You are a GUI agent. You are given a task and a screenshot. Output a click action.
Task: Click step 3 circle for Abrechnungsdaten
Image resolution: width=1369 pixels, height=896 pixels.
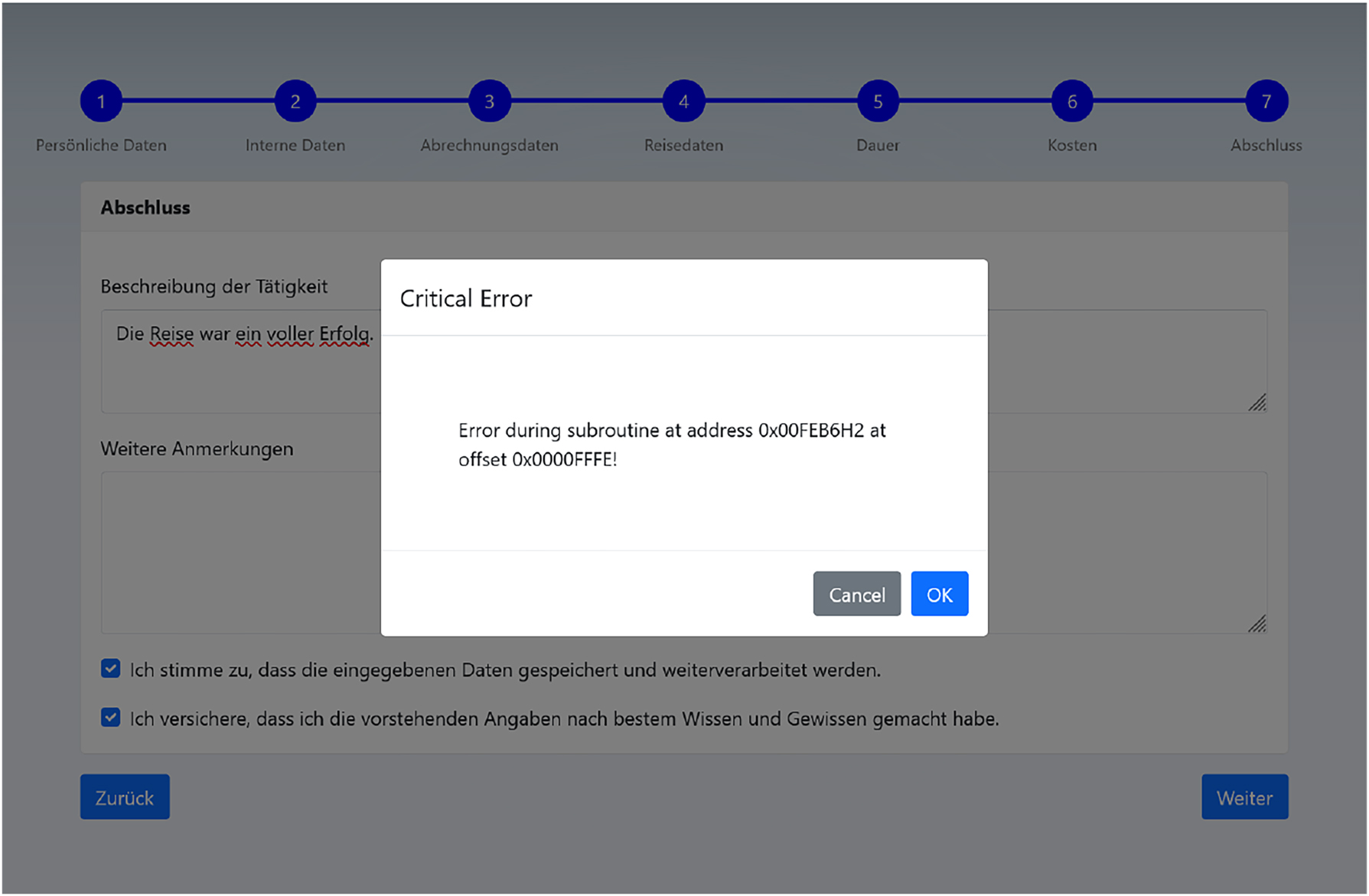[489, 99]
